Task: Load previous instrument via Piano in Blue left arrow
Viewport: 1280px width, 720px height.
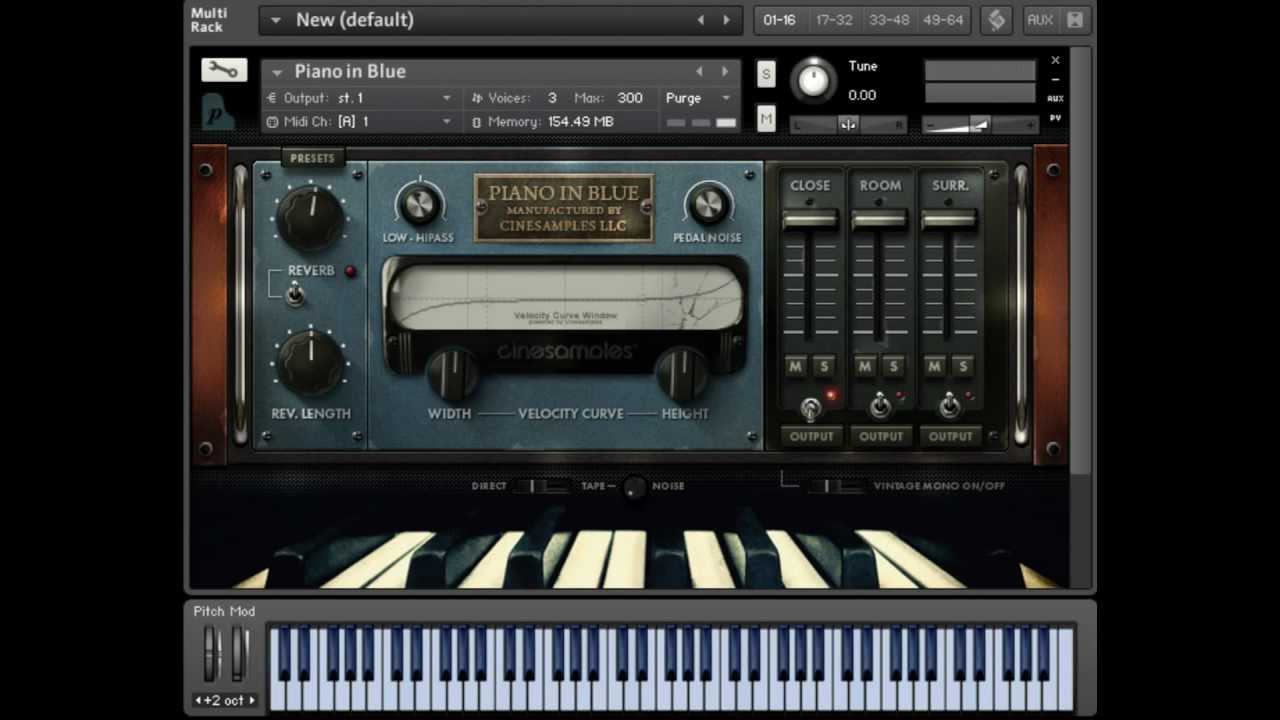Action: (x=699, y=71)
